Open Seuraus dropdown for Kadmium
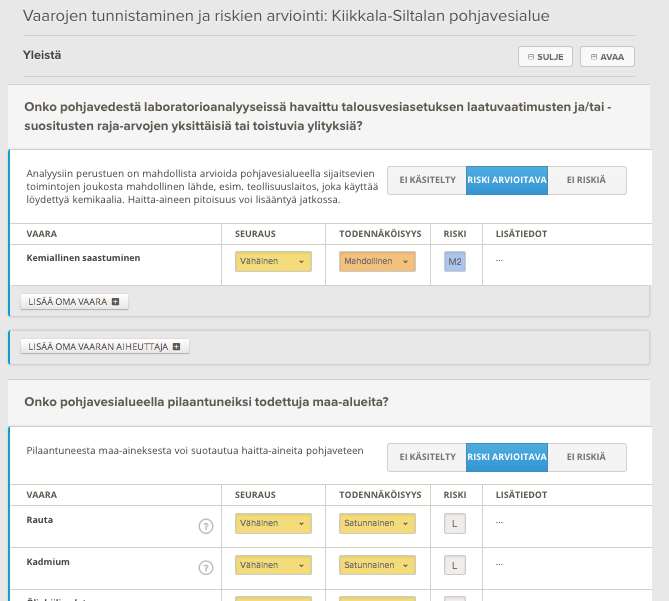This screenshot has height=601, width=669. tap(273, 565)
